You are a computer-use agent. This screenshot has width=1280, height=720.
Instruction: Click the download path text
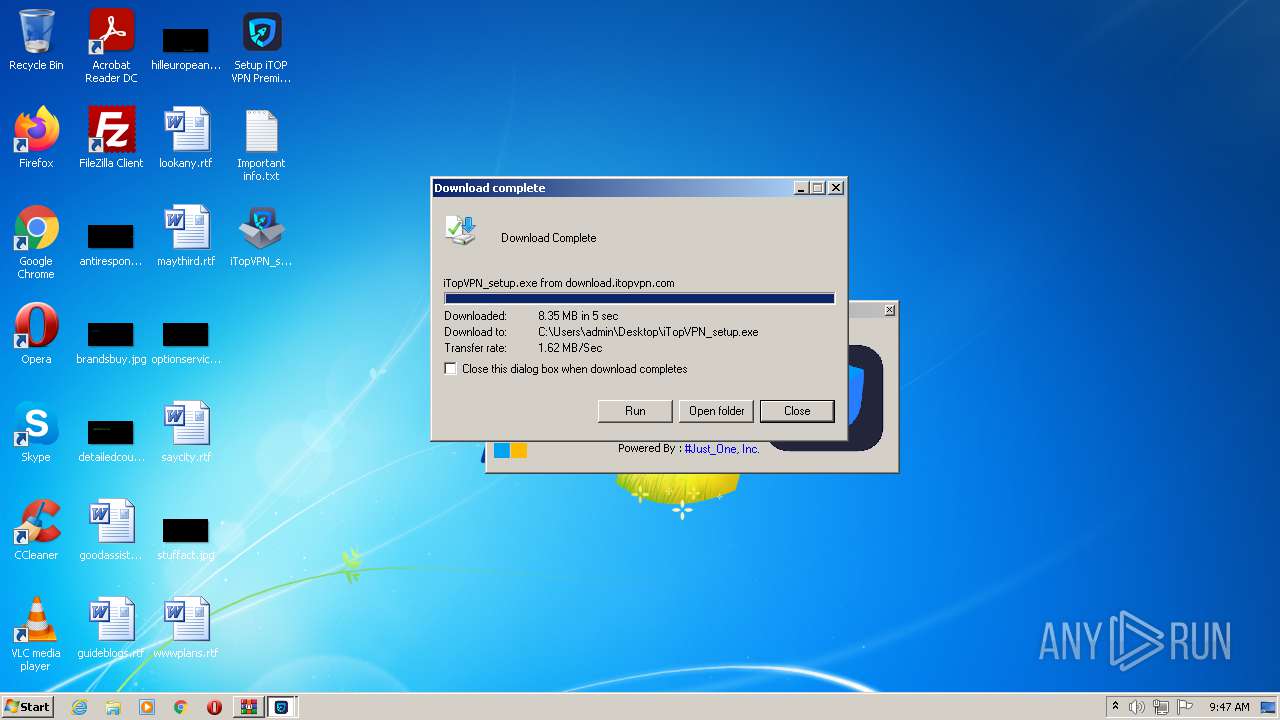pos(648,332)
